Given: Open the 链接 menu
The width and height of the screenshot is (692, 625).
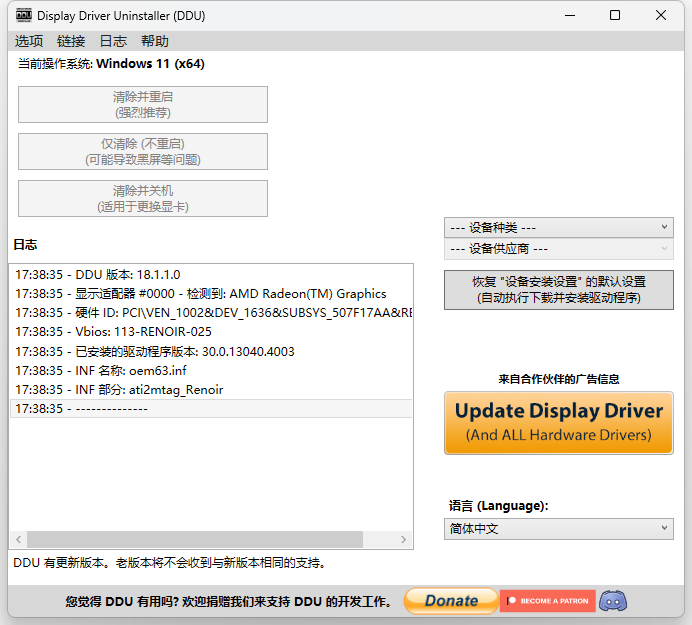Looking at the screenshot, I should click(x=71, y=41).
